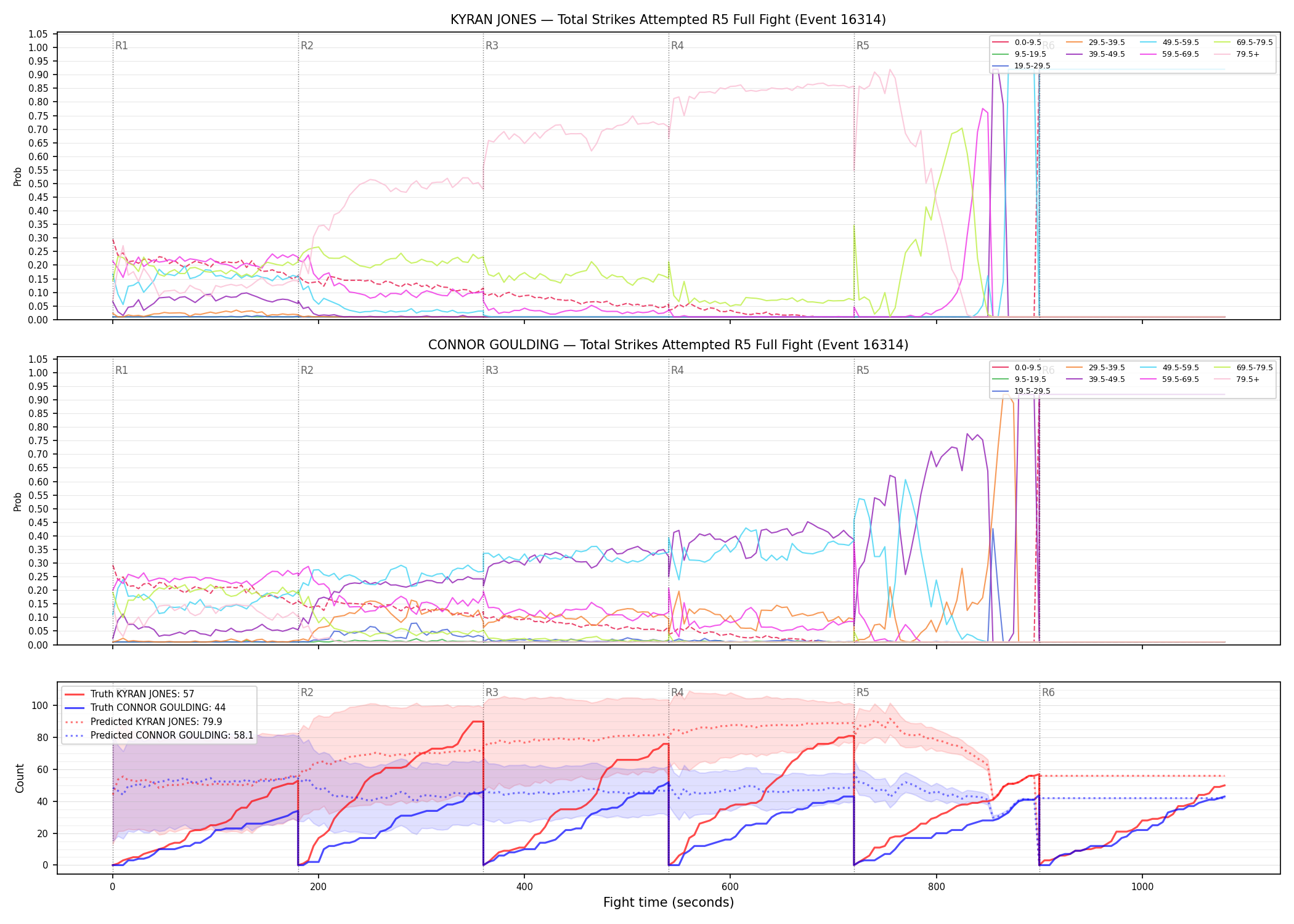
Task: Select 9.5-19.5 legend entry in Connor Goulding chart
Action: pos(1020,379)
